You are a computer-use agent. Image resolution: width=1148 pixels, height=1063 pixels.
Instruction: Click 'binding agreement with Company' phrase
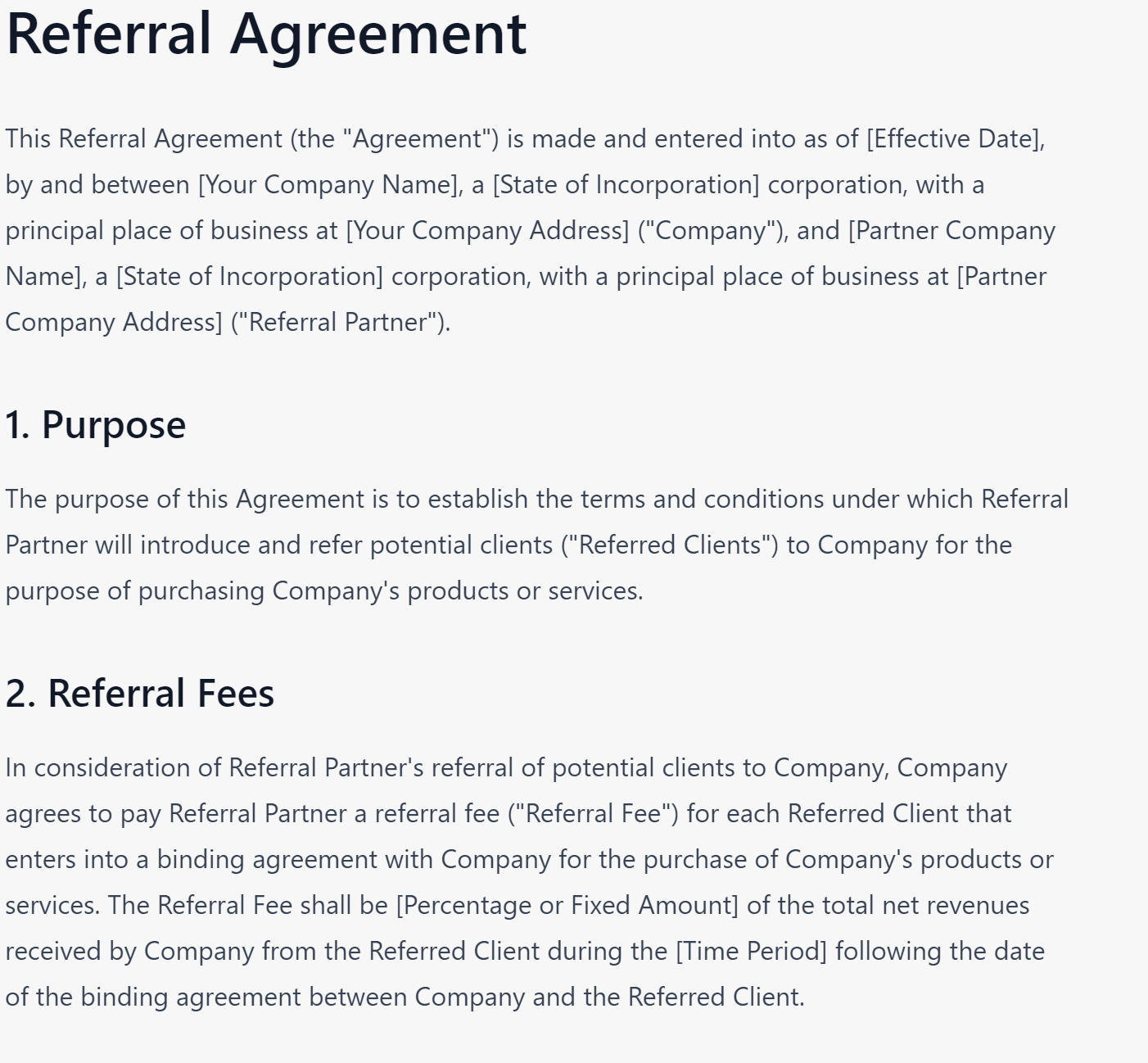pyautogui.click(x=354, y=860)
